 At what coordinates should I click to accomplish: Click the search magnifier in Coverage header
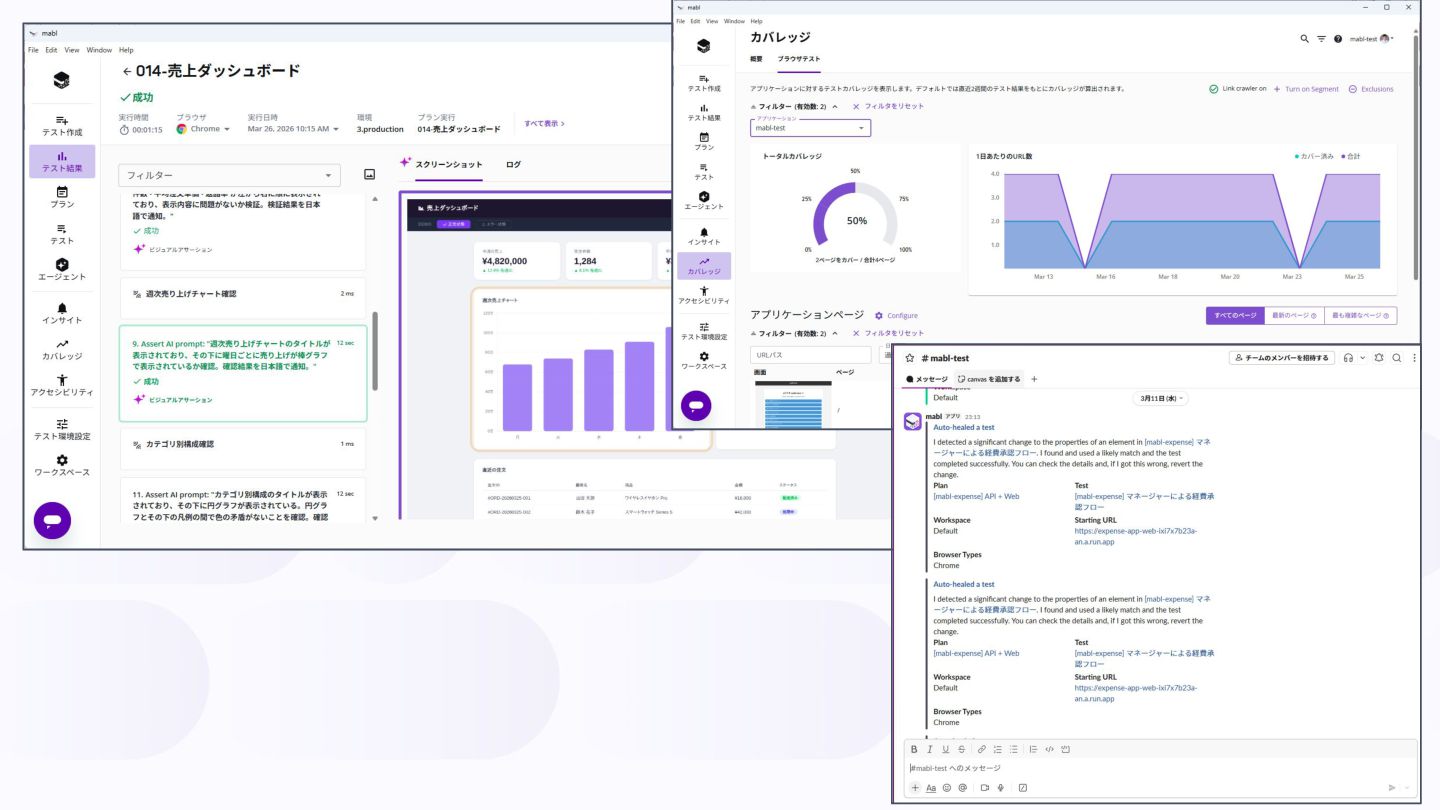[x=1304, y=38]
